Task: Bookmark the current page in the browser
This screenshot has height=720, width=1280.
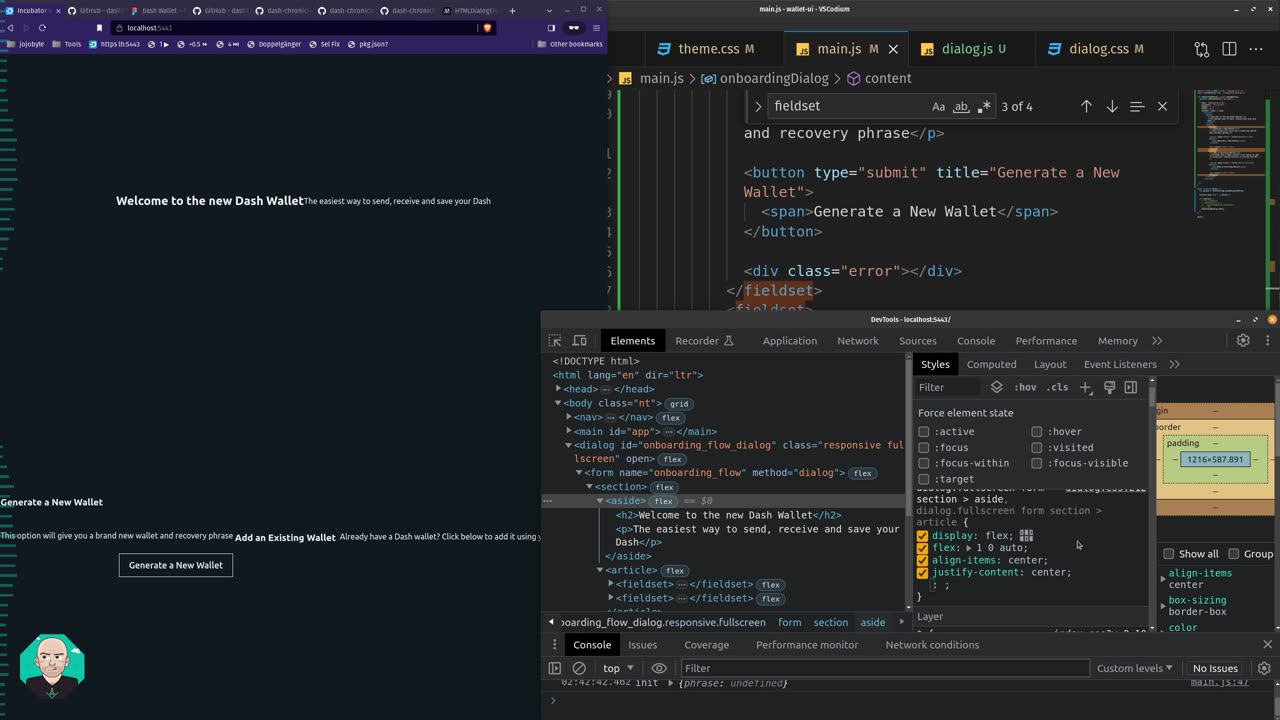Action: pyautogui.click(x=99, y=28)
